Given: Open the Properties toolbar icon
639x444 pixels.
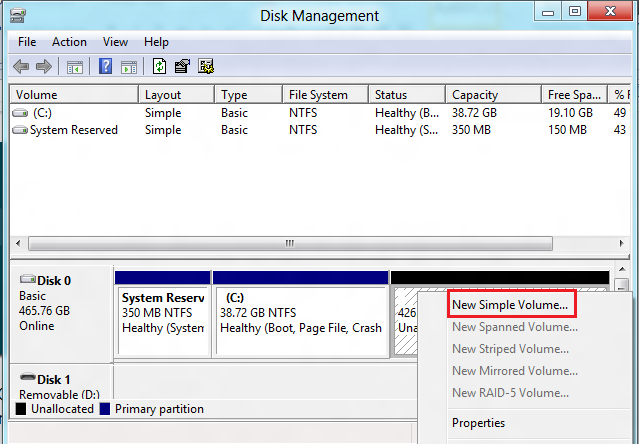Looking at the screenshot, I should point(182,66).
